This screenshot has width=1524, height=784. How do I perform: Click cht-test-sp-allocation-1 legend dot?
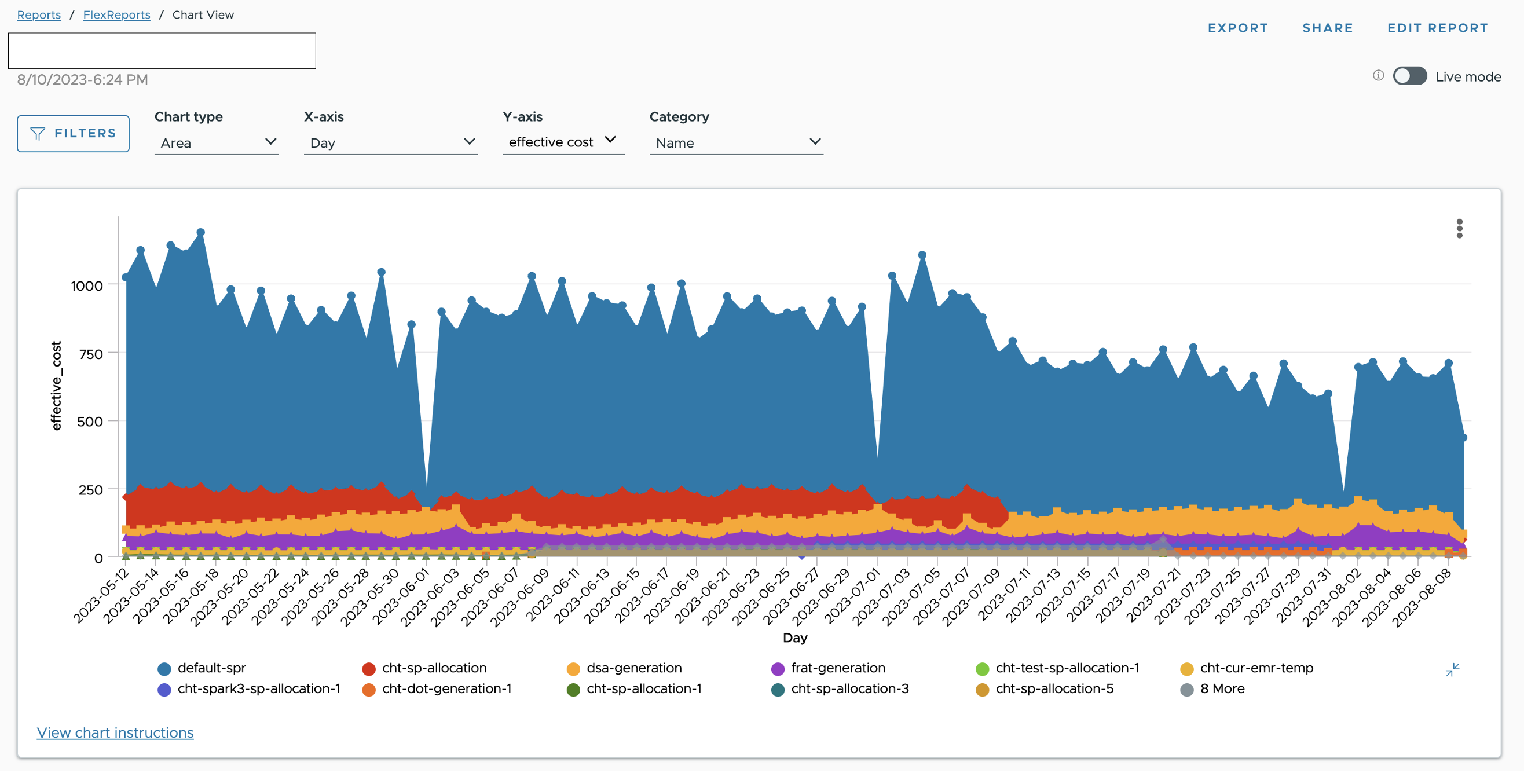click(x=982, y=669)
